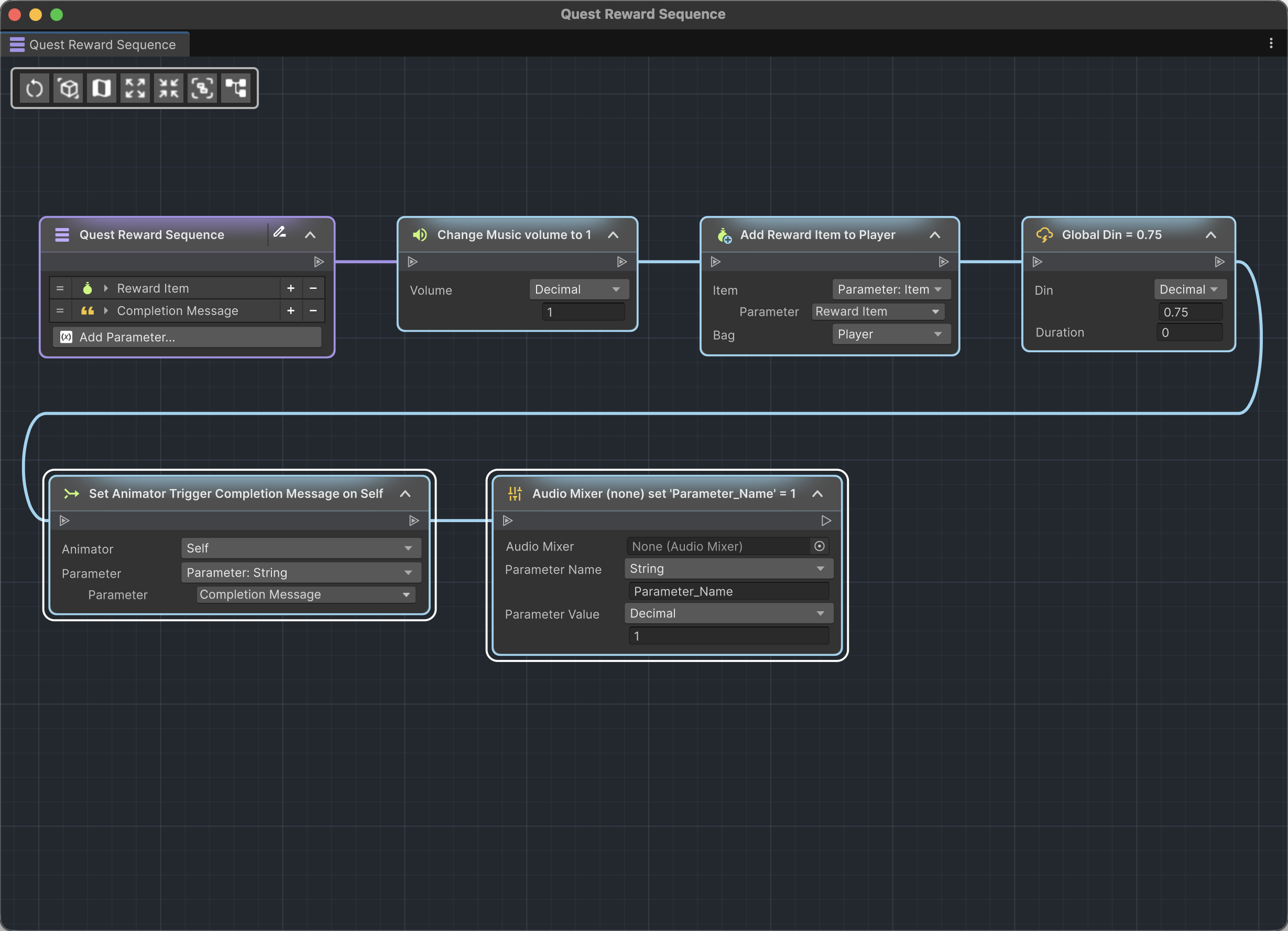Open the Completion Message parameter dropdown
The height and width of the screenshot is (931, 1288).
pyautogui.click(x=305, y=594)
